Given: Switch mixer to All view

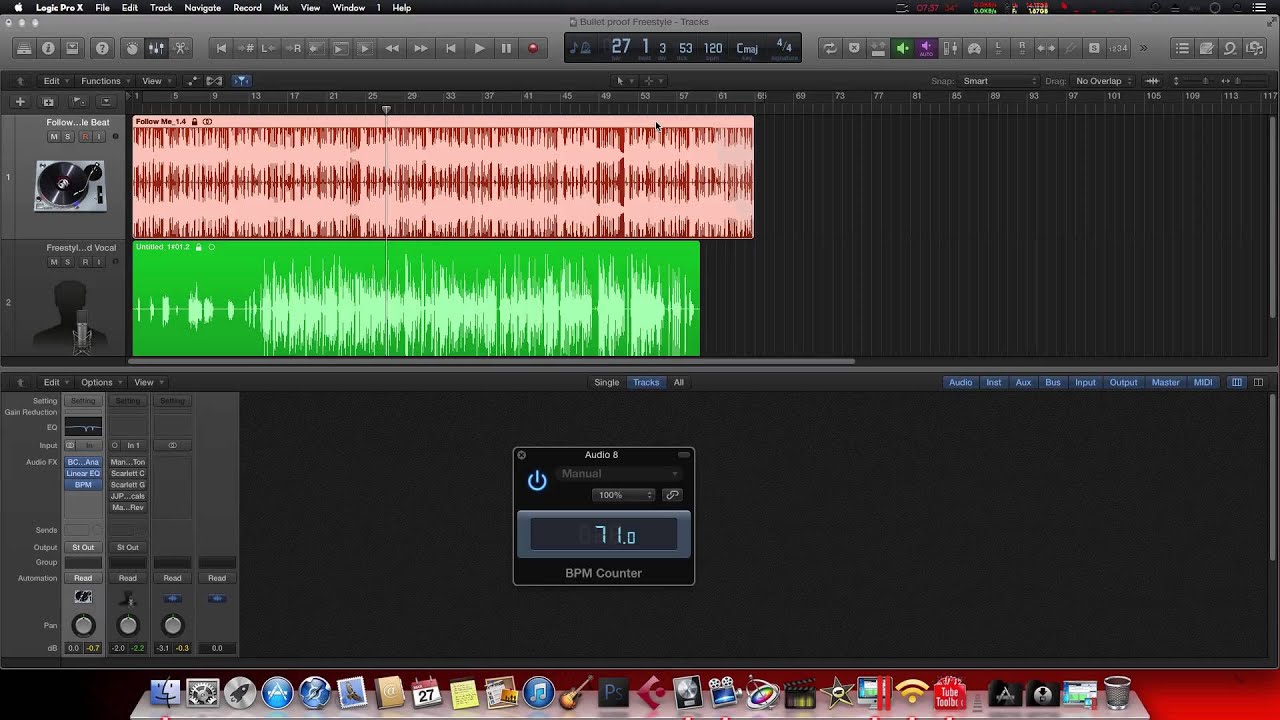Looking at the screenshot, I should (678, 382).
